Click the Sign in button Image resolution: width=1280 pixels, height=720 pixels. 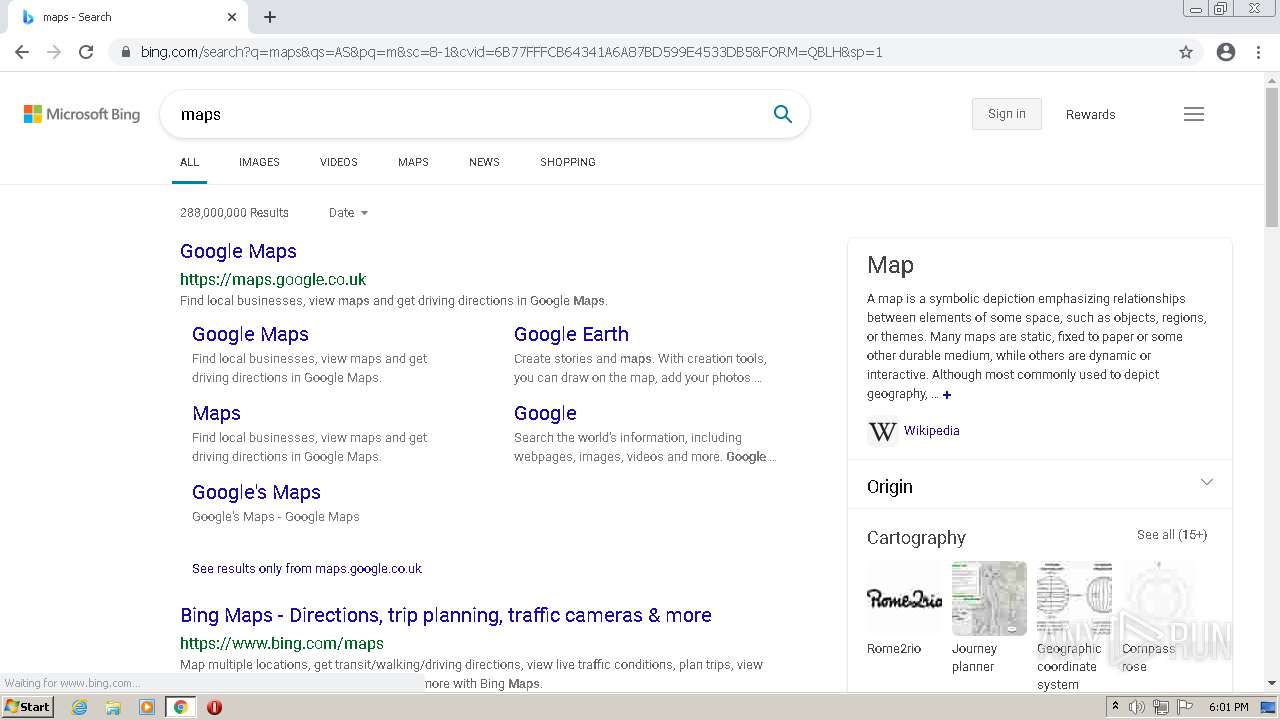click(x=1007, y=114)
